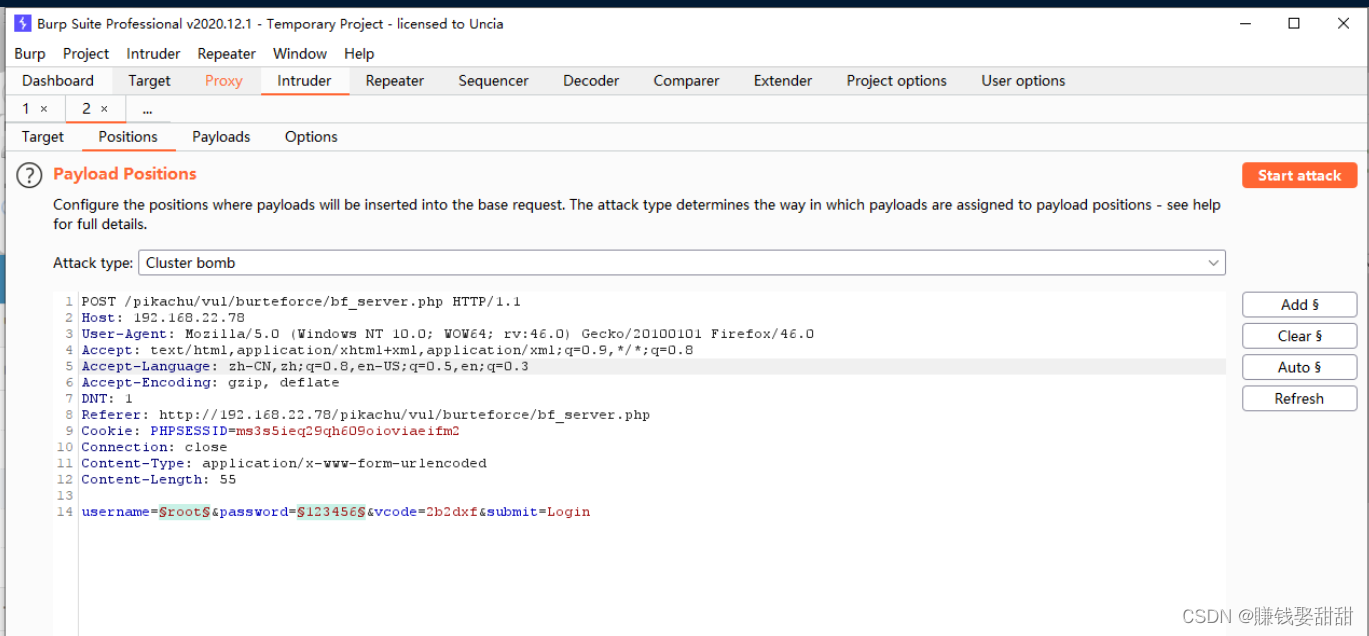Click the Connection: close header
Screen dimensions: 1369x636
coord(154,447)
